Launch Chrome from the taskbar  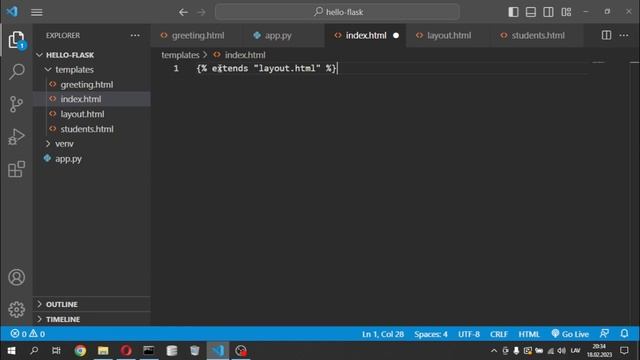pyautogui.click(x=80, y=351)
